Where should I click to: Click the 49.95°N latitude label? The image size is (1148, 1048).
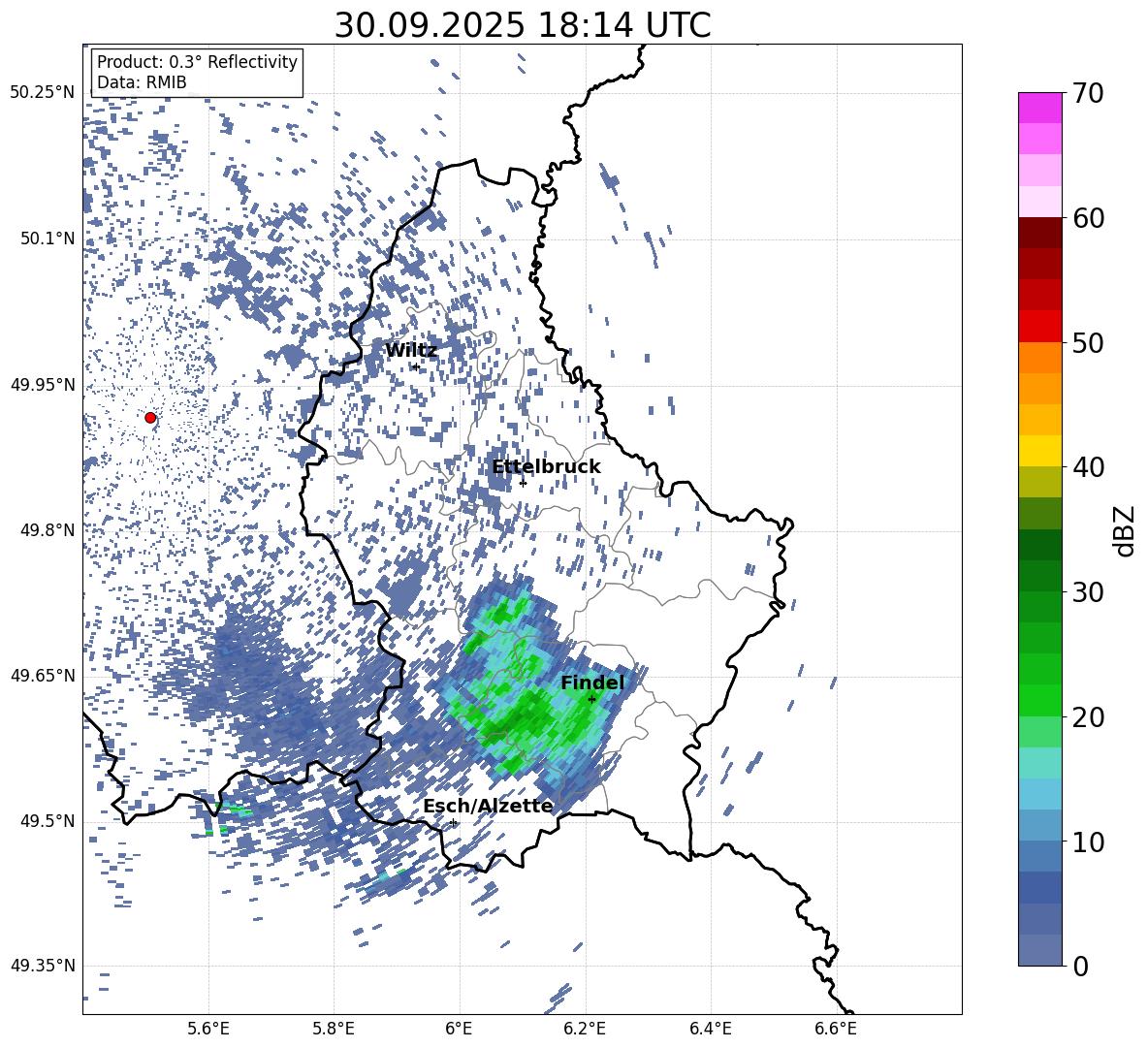point(43,385)
